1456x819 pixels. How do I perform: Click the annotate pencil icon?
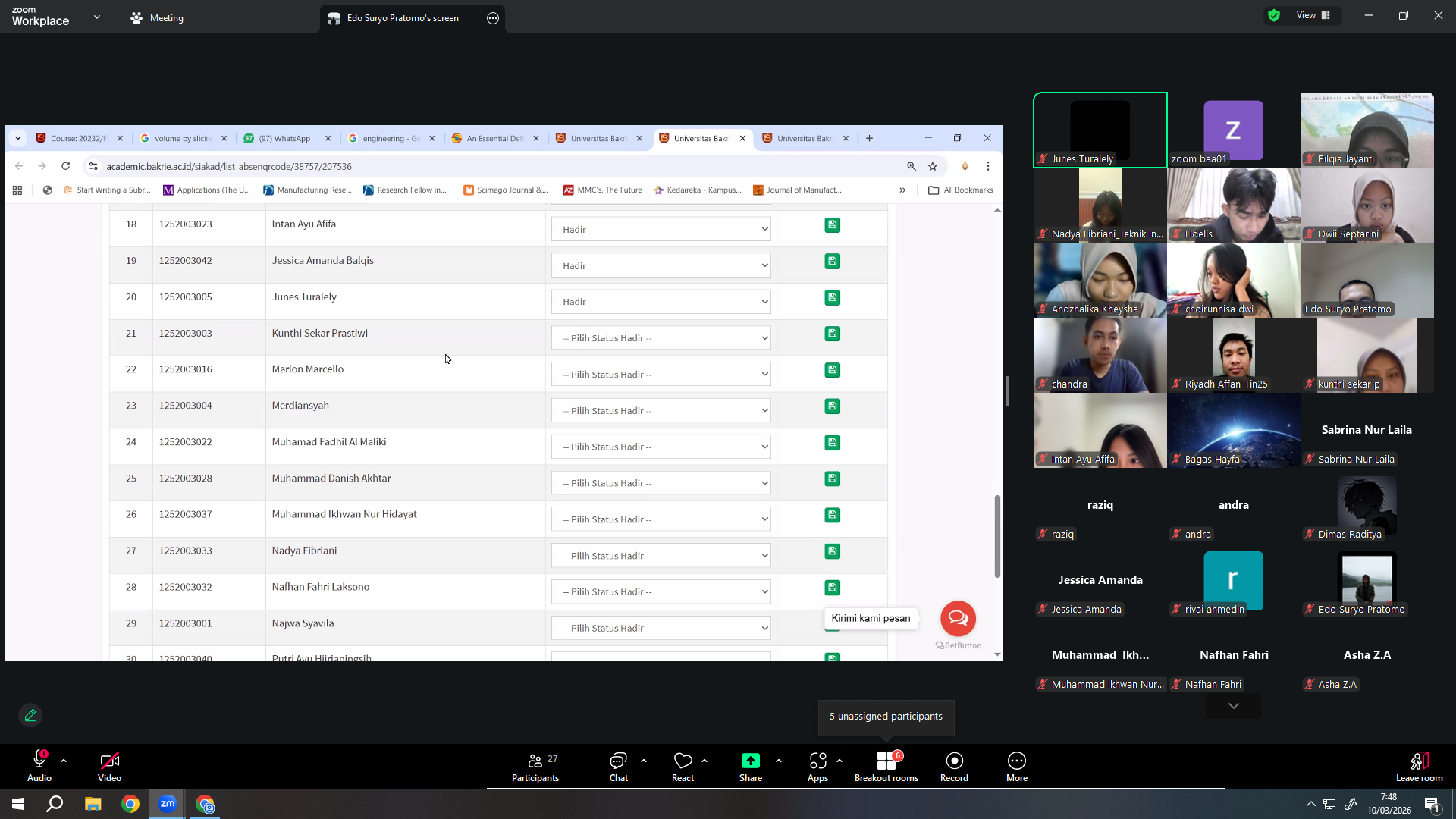30,715
